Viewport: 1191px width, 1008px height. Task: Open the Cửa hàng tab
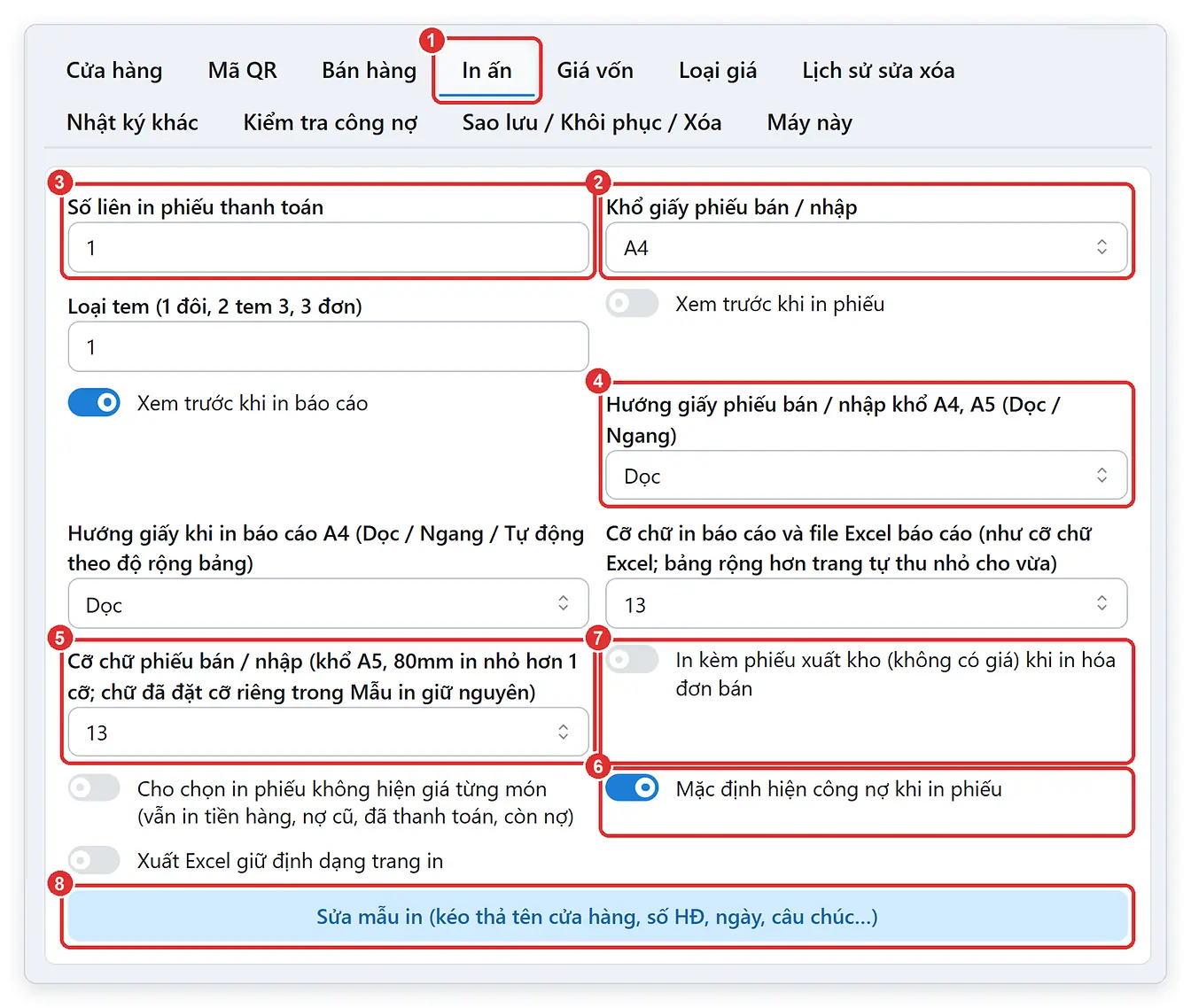pyautogui.click(x=114, y=71)
